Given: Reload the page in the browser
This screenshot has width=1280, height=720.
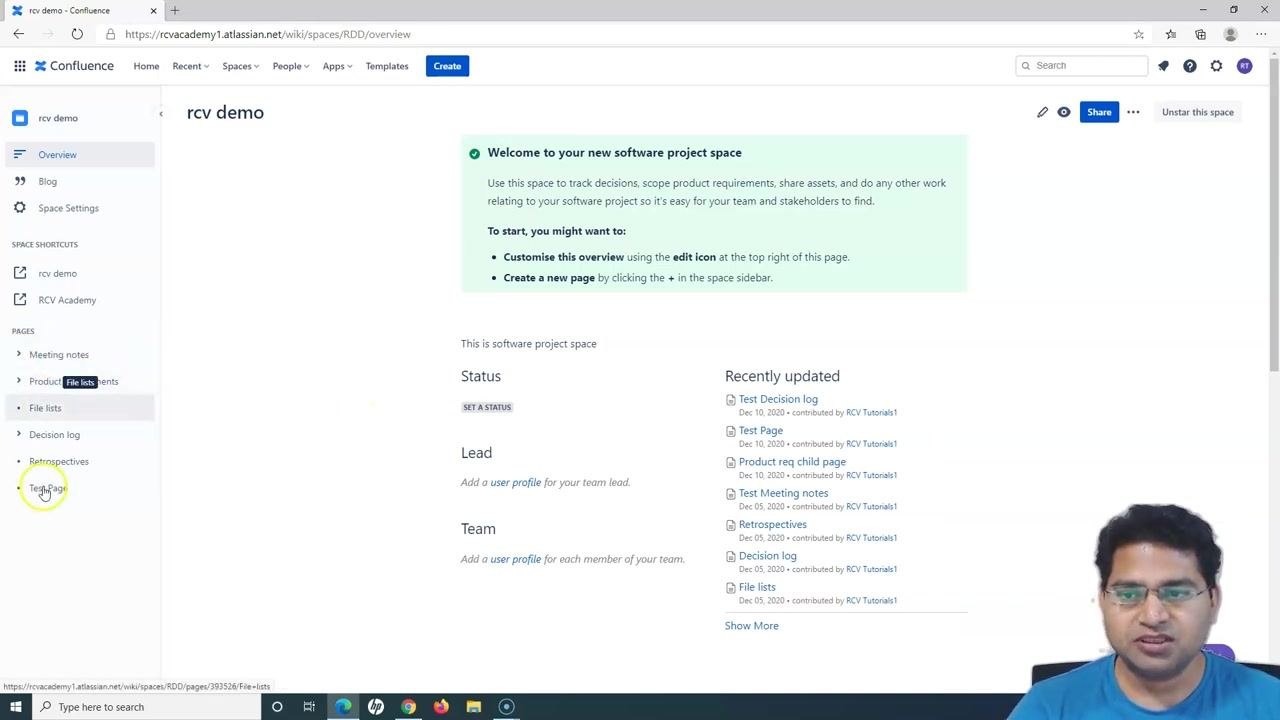Looking at the screenshot, I should click(x=77, y=34).
